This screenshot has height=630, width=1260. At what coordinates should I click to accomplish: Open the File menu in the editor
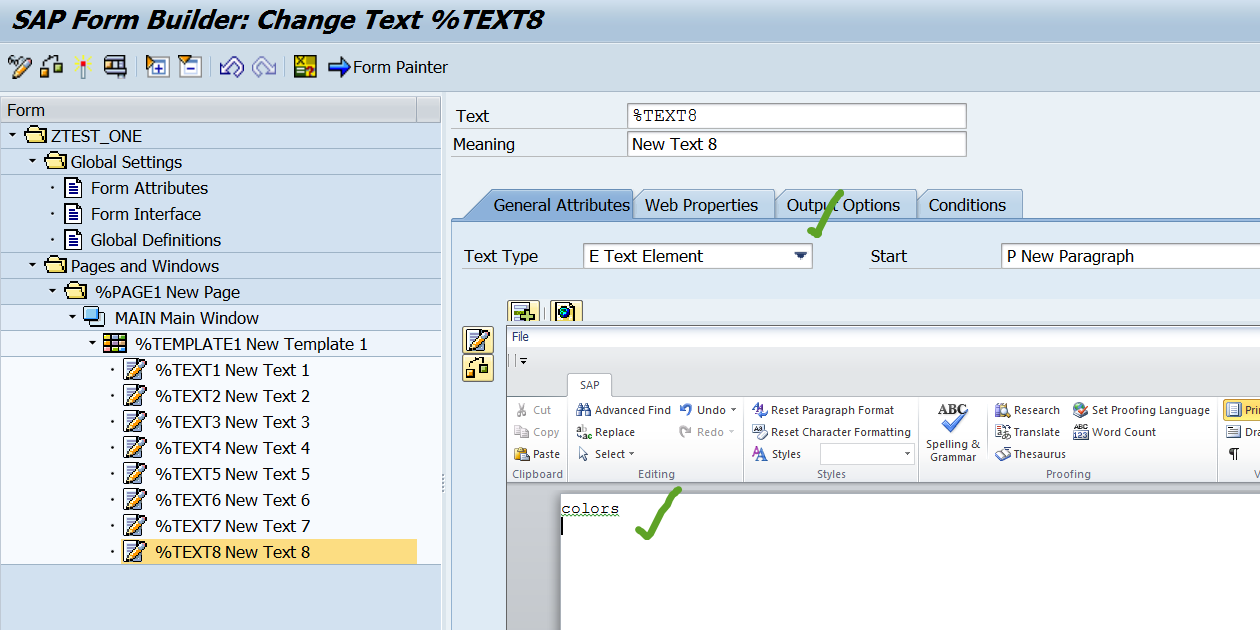pos(520,337)
